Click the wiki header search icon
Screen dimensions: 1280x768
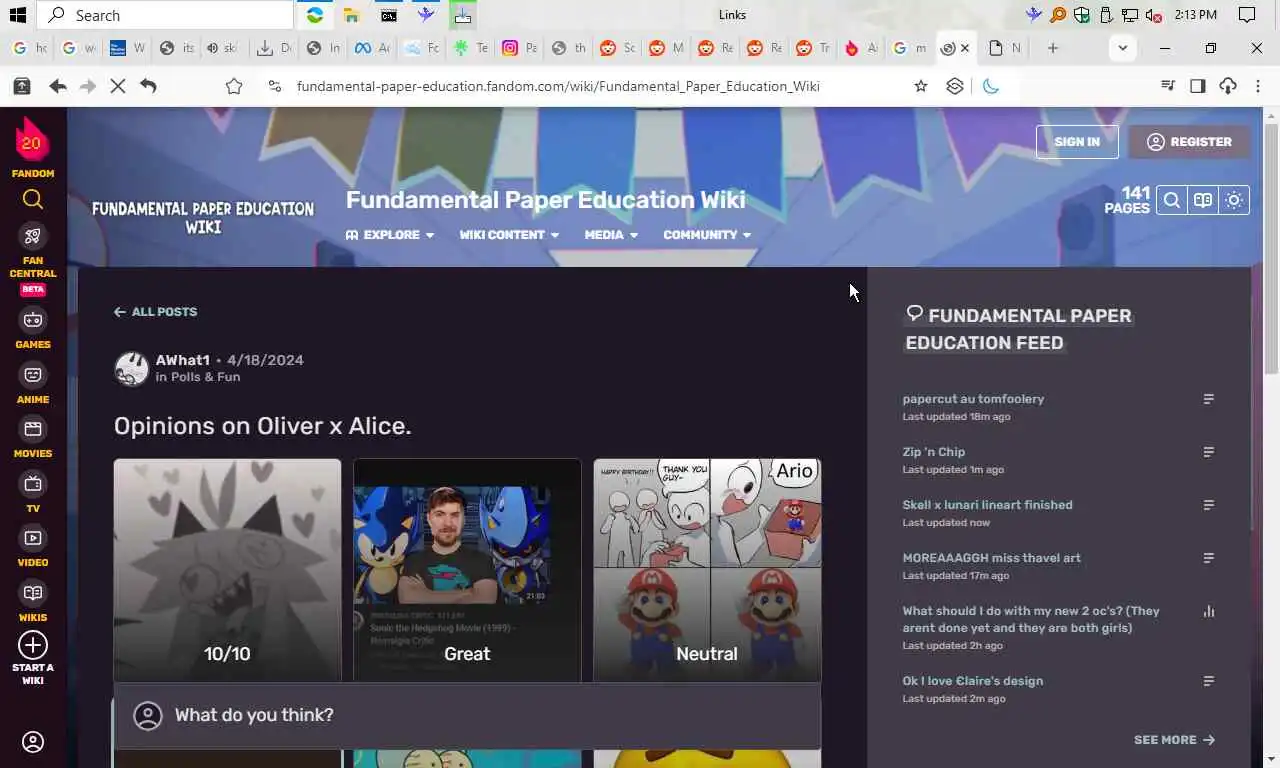tap(1171, 200)
